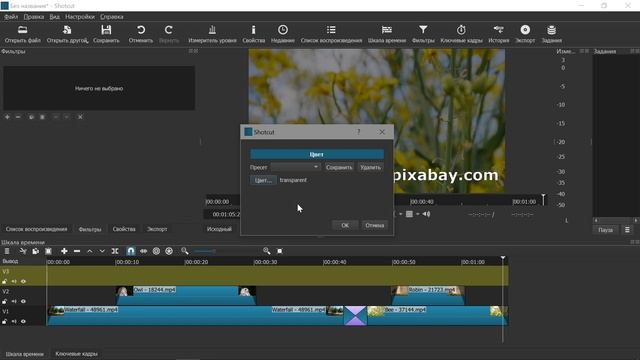Viewport: 640px width, 360px height.
Task: Add a filter with the plus icon in Filters panel
Action: pyautogui.click(x=7, y=117)
